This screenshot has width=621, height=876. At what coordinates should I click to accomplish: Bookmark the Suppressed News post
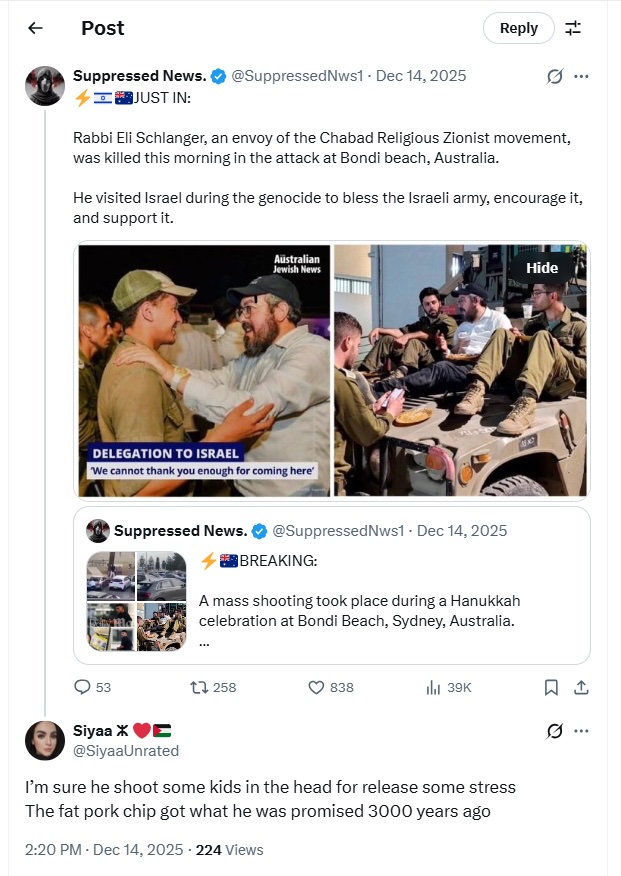coord(551,687)
